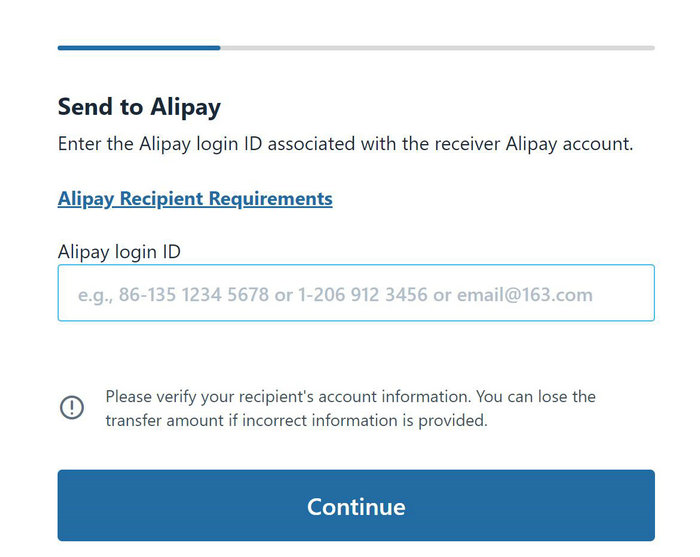700x557 pixels.
Task: Click the Continue button
Action: [x=356, y=505]
